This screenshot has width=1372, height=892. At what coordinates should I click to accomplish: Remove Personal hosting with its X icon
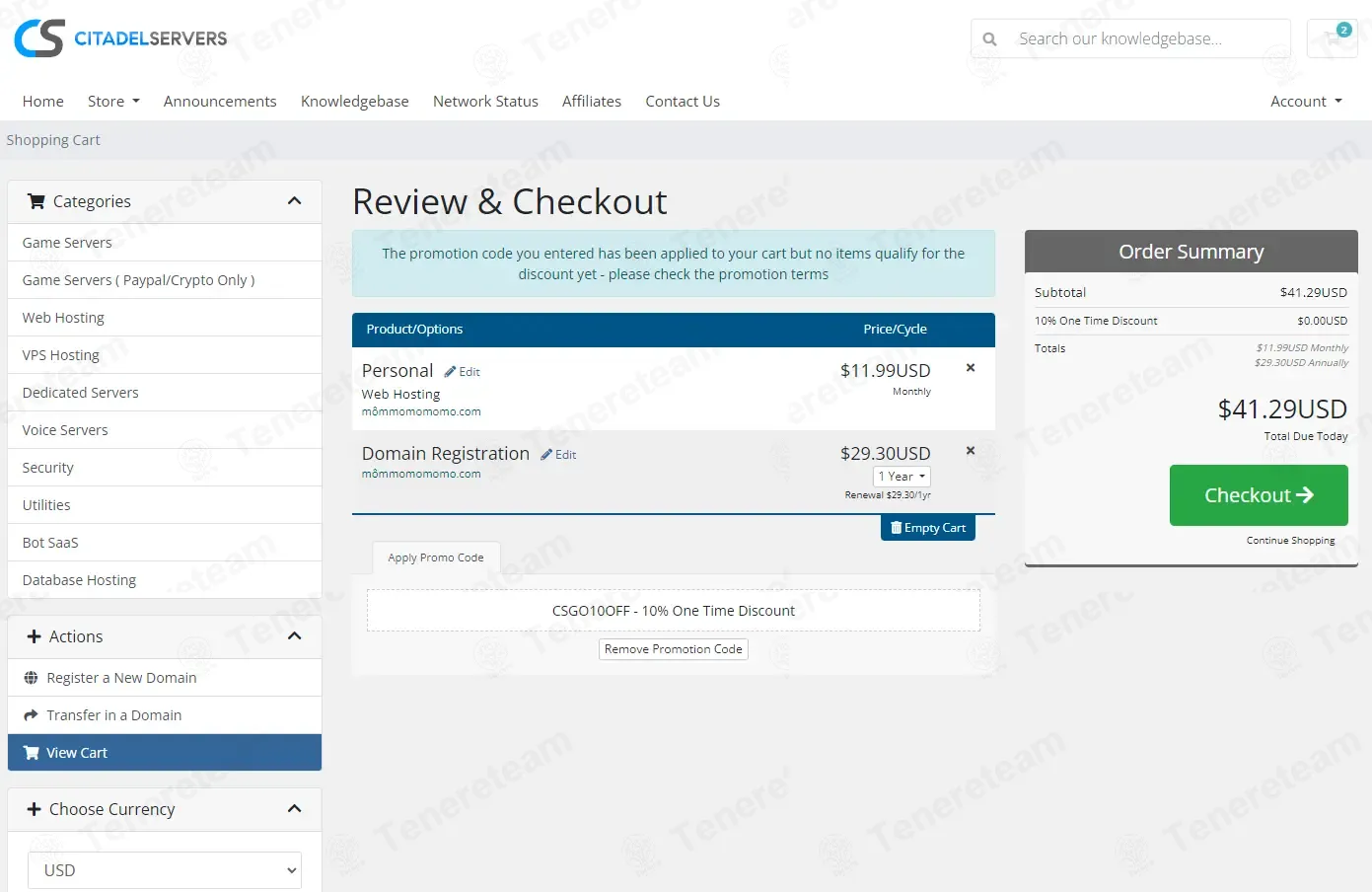click(971, 368)
